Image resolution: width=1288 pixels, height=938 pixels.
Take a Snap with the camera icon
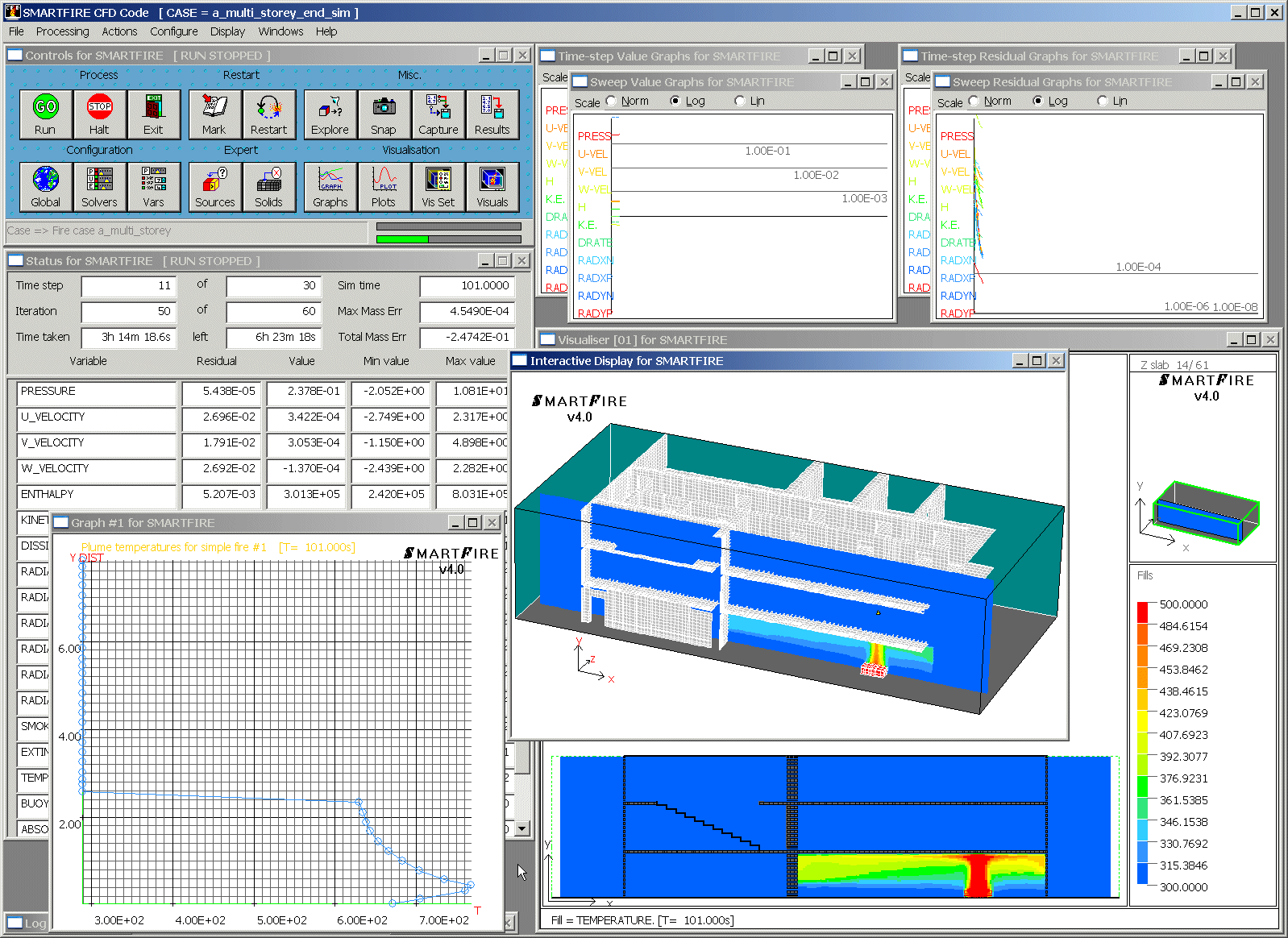[384, 114]
